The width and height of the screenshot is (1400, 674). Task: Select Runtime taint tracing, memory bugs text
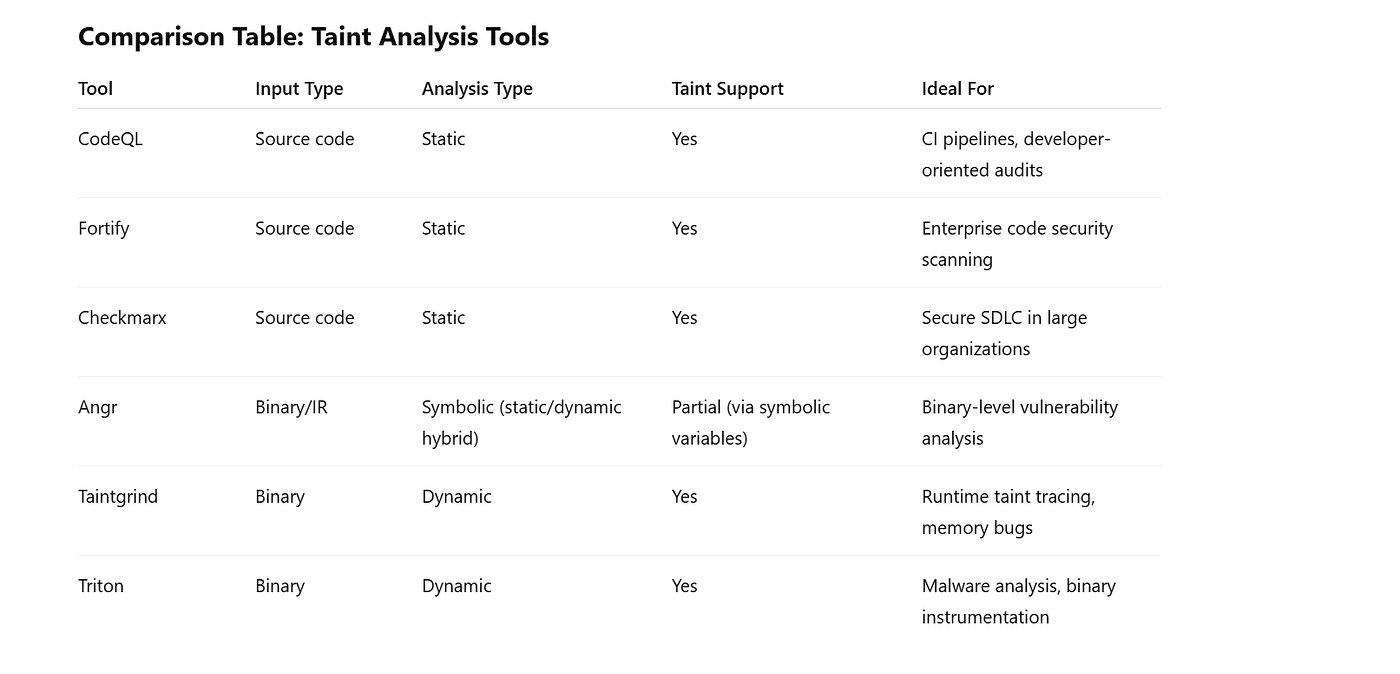click(1008, 512)
